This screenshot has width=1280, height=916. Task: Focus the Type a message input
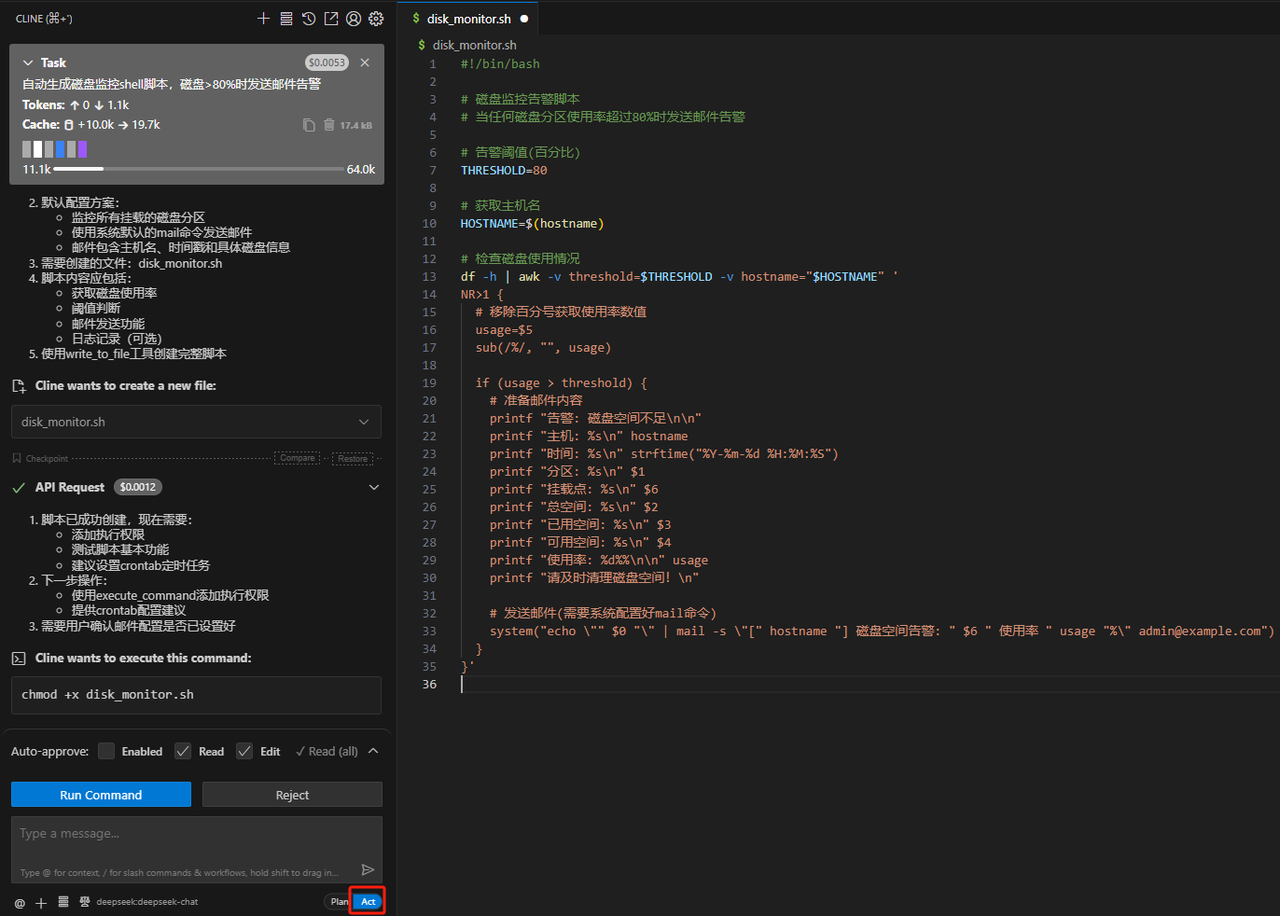click(x=196, y=850)
